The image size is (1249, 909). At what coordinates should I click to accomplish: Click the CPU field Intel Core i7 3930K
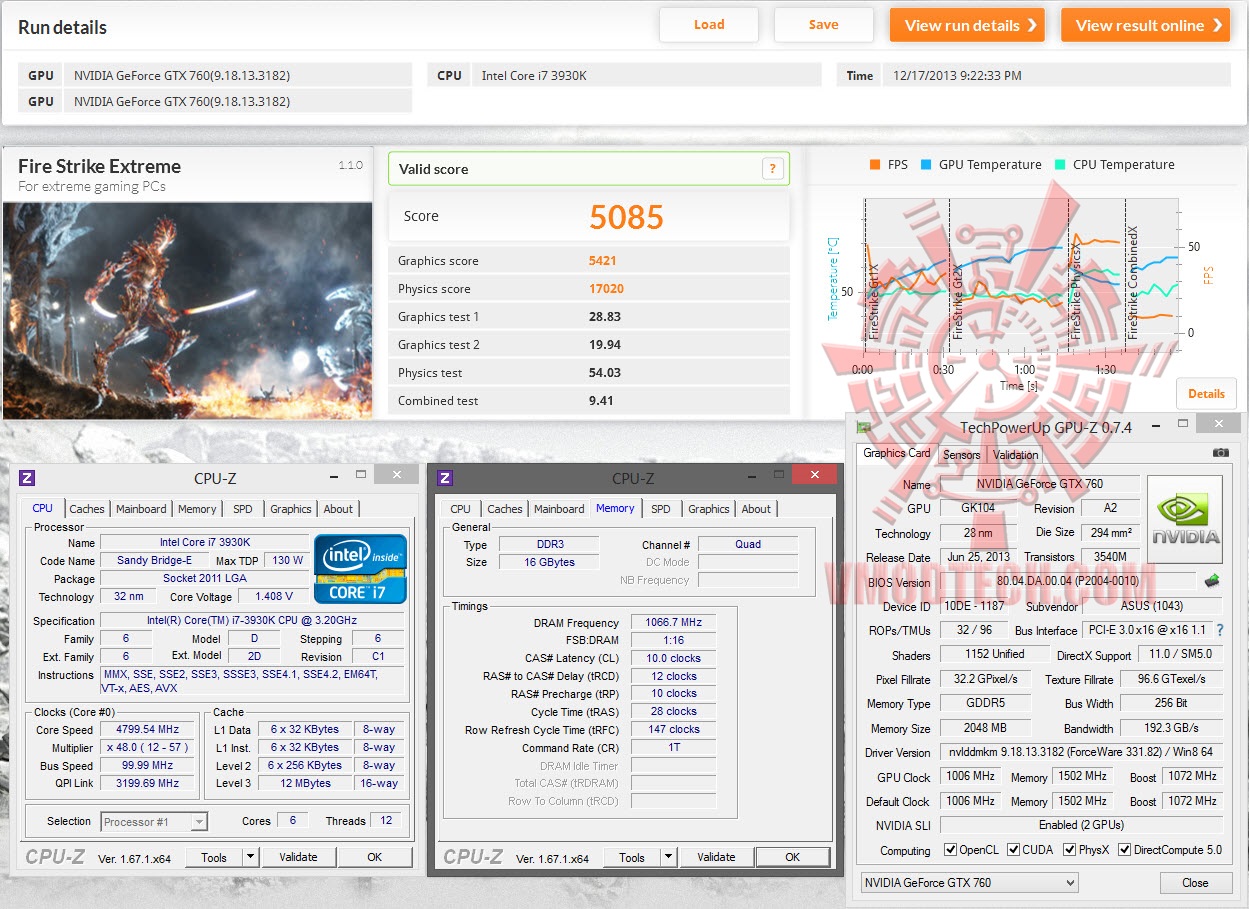pyautogui.click(x=646, y=75)
